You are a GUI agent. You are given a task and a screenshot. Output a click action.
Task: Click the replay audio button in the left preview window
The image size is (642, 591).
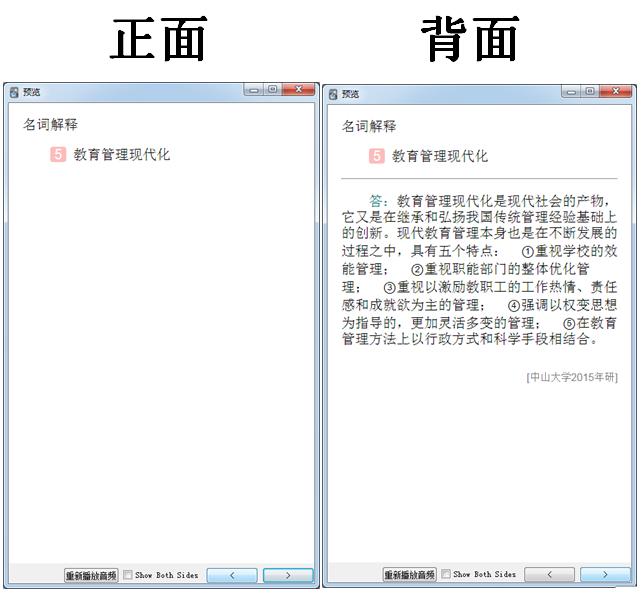point(91,575)
